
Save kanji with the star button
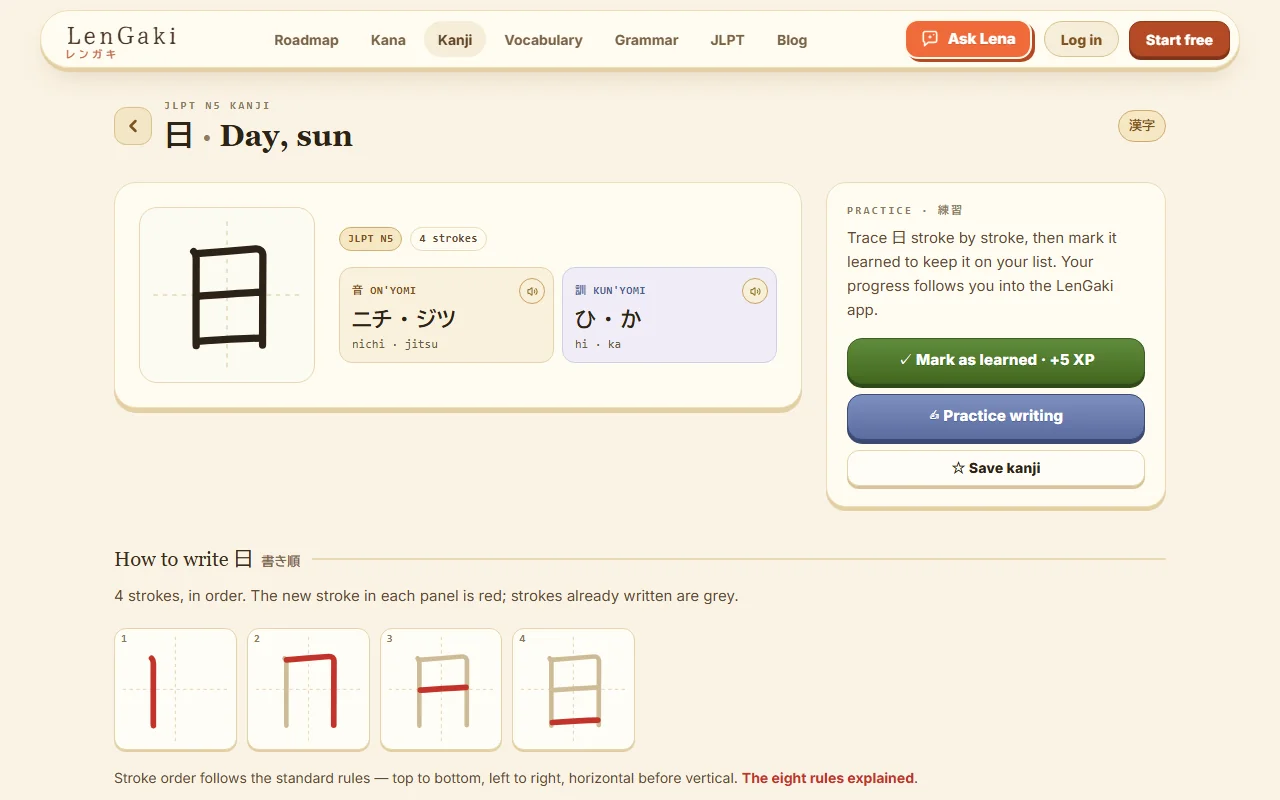(995, 468)
